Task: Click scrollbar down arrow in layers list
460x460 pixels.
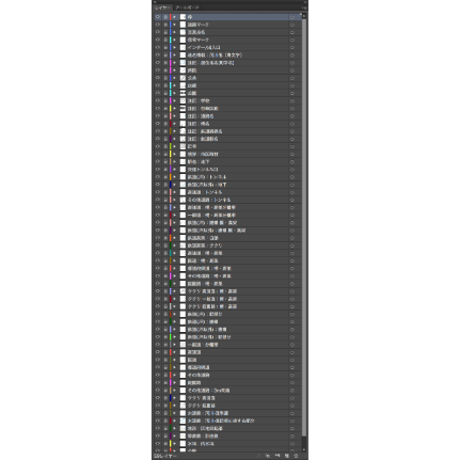Action: (x=304, y=450)
